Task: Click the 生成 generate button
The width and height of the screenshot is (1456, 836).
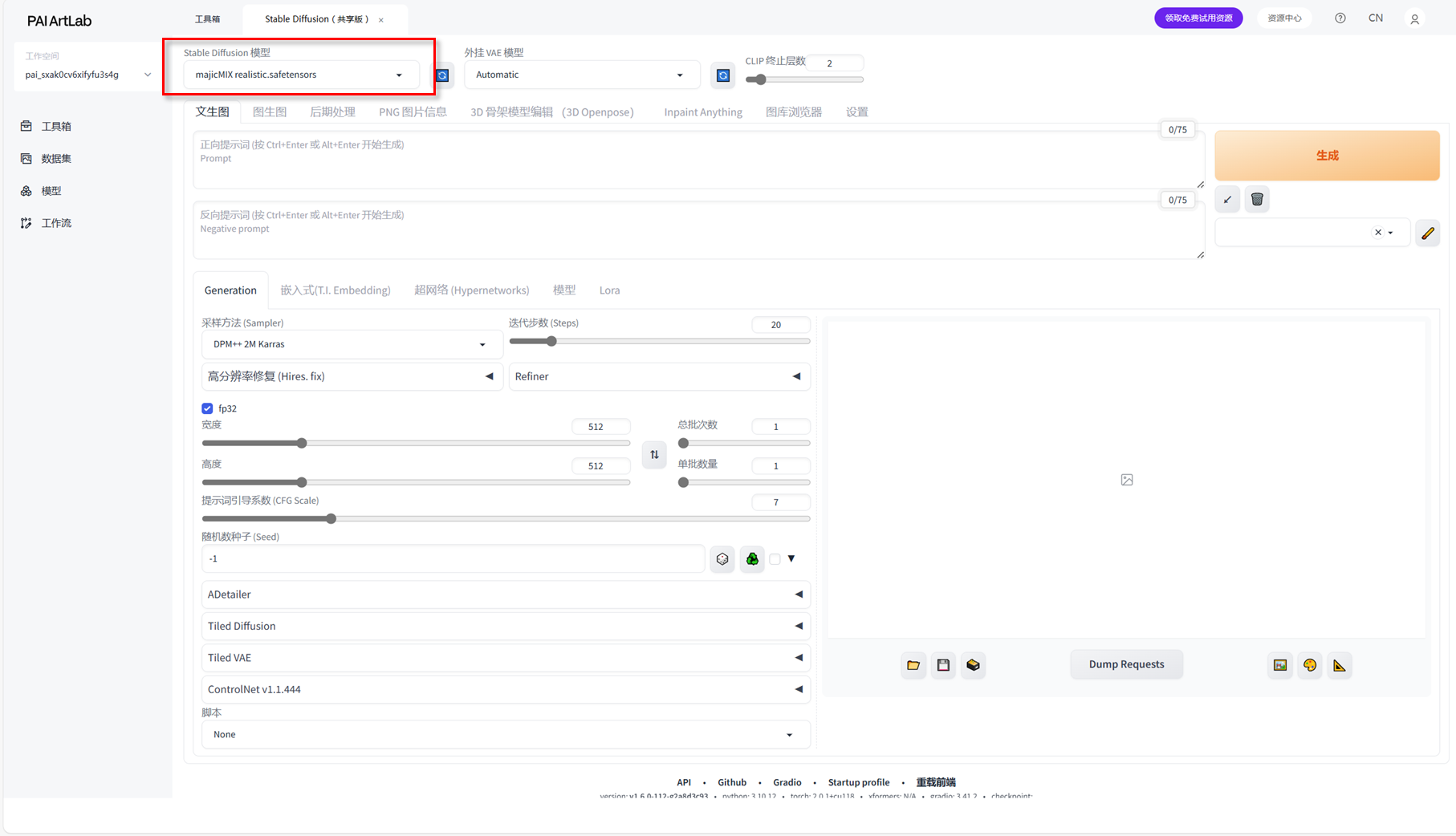Action: tap(1327, 156)
